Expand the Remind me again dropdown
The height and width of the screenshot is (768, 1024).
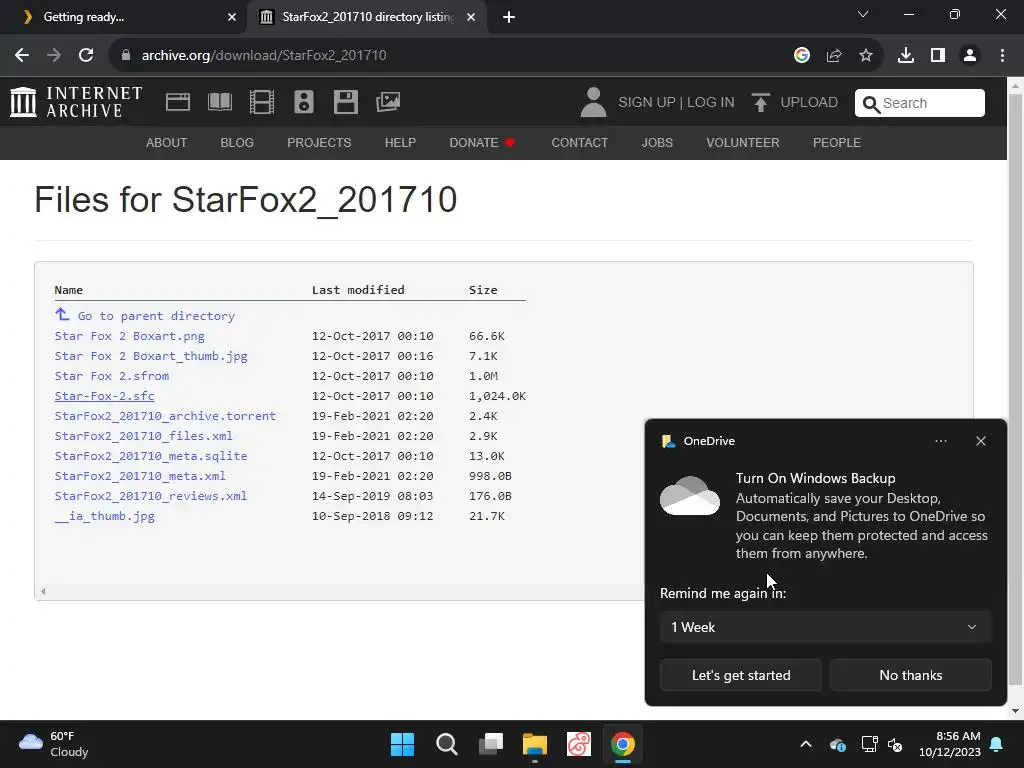[x=825, y=627]
